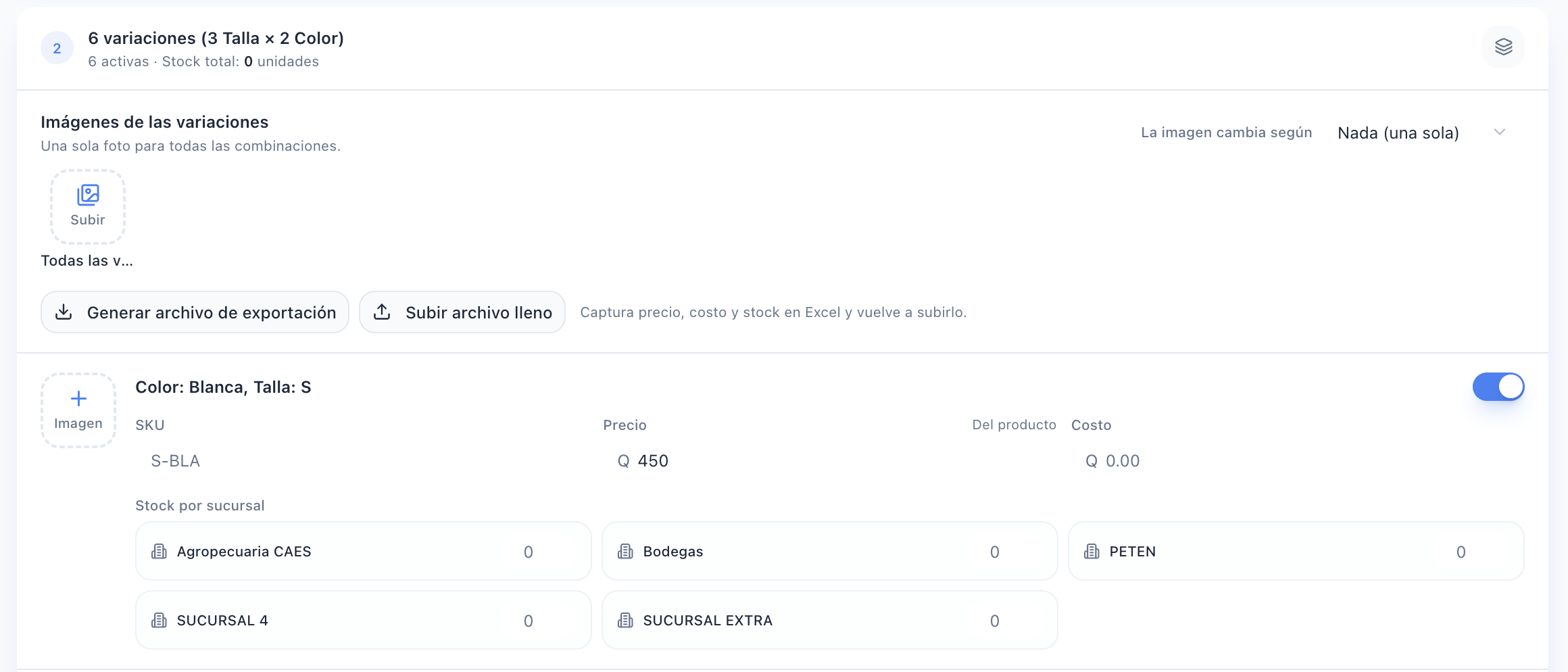Click the Subir image upload icon

coord(88,195)
